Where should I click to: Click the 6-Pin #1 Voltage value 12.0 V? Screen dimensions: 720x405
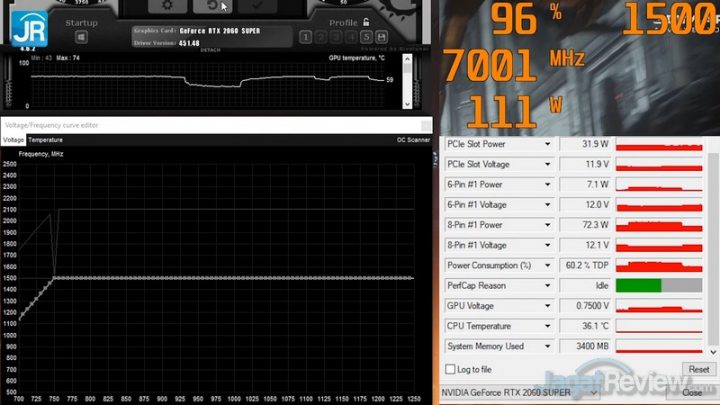tap(585, 205)
